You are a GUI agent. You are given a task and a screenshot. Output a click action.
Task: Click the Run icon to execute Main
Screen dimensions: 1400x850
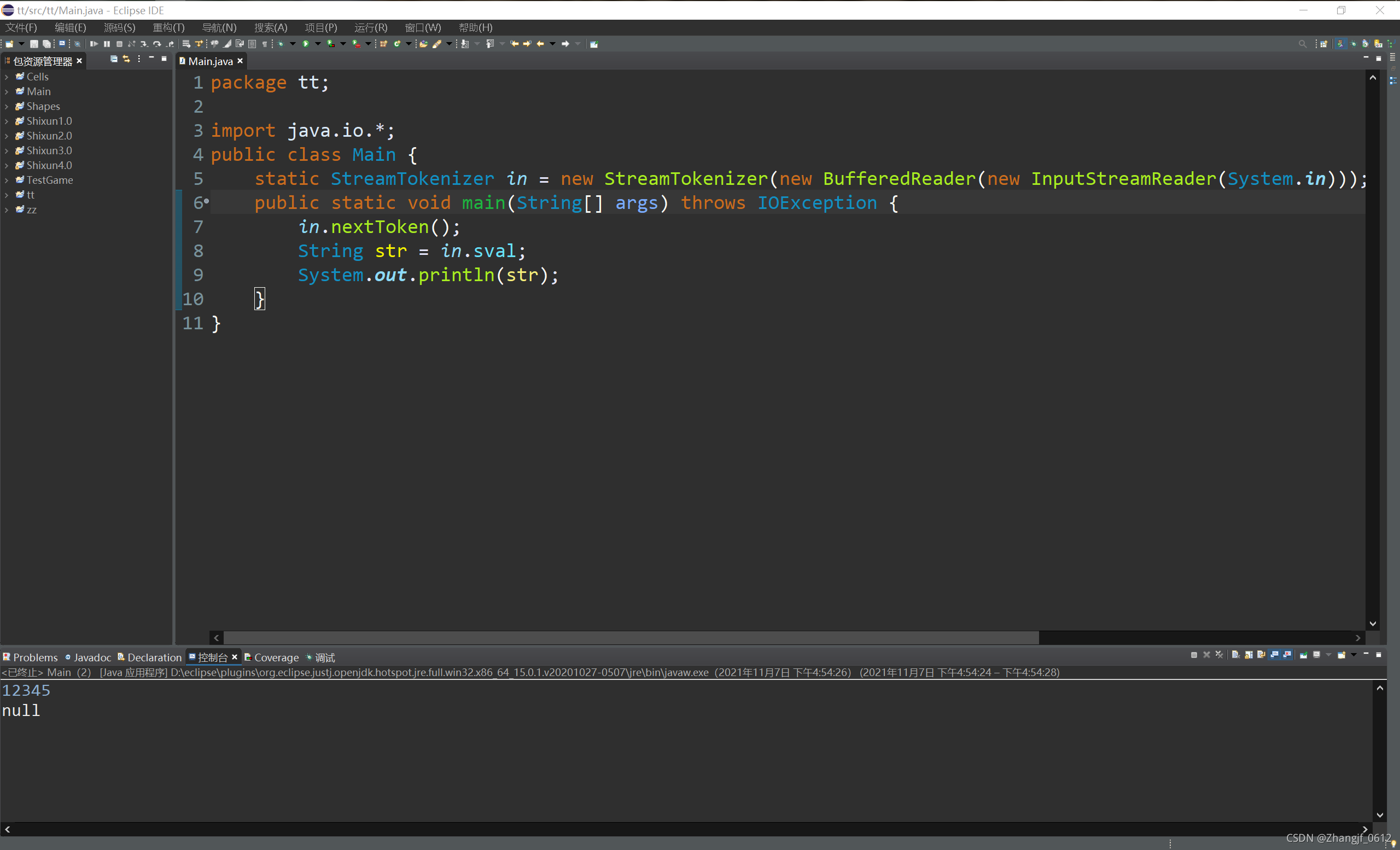306,44
